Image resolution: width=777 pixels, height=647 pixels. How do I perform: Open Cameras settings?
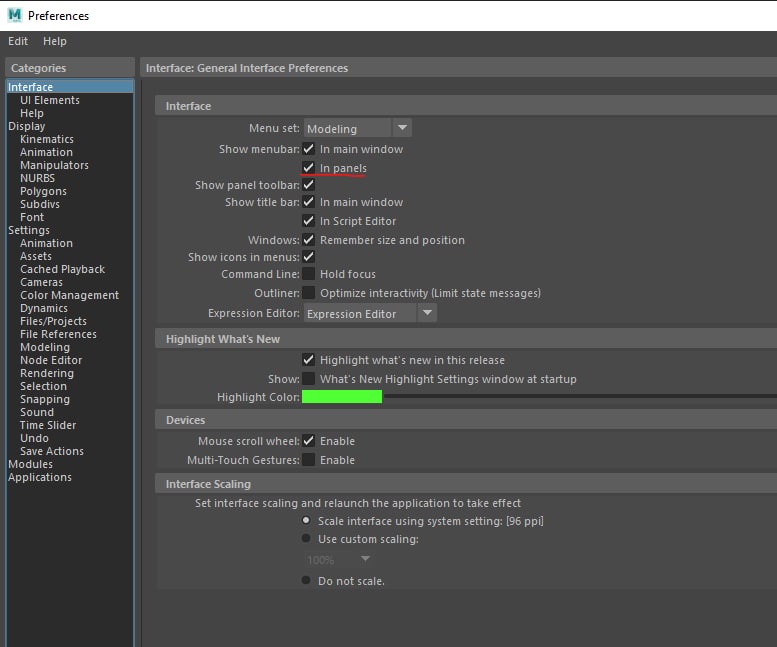[41, 282]
